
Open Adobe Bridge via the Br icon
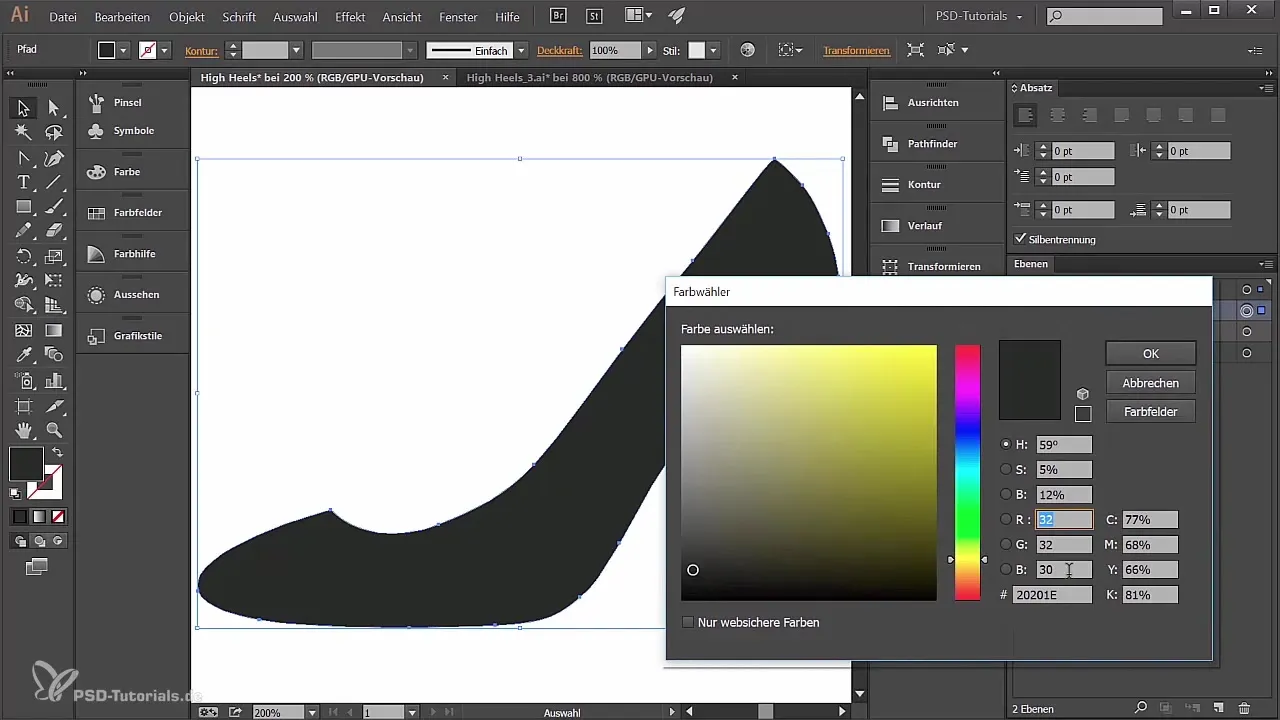(x=560, y=16)
